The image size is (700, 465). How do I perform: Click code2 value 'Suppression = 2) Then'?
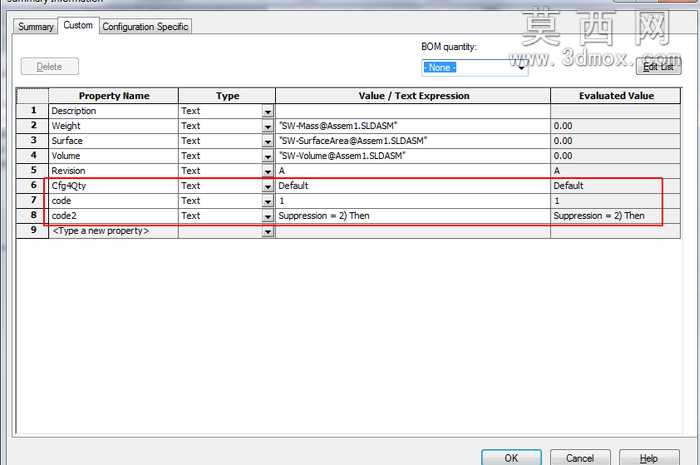coord(413,216)
